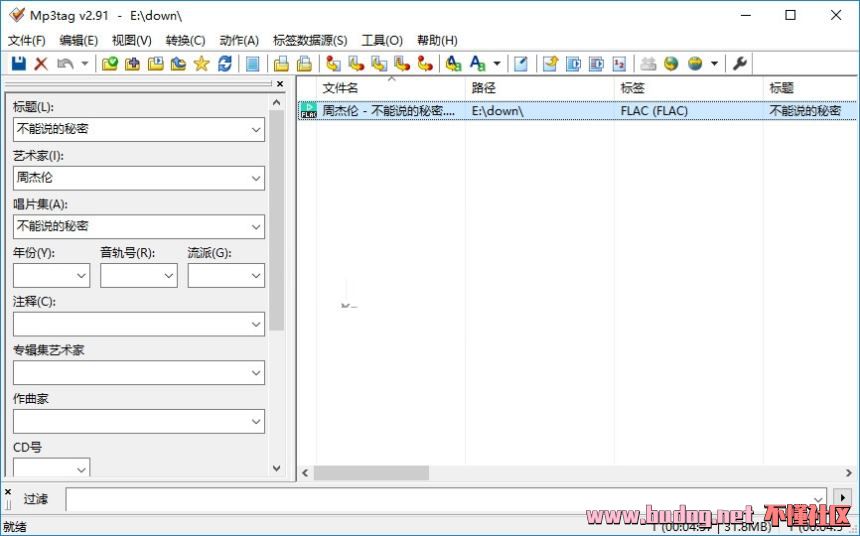Viewport: 860px width, 536px height.
Task: Click file list horizontal scrollbar thumb
Action: [x=371, y=473]
